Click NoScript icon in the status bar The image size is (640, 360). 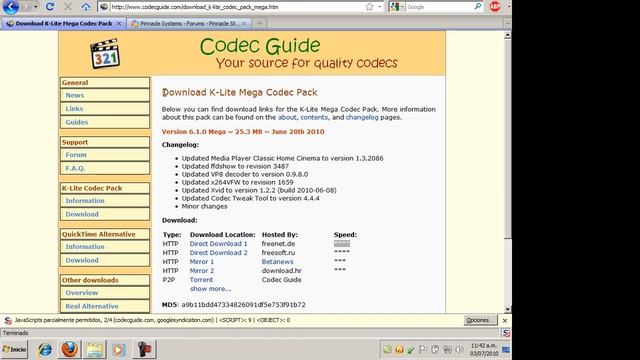(x=506, y=333)
